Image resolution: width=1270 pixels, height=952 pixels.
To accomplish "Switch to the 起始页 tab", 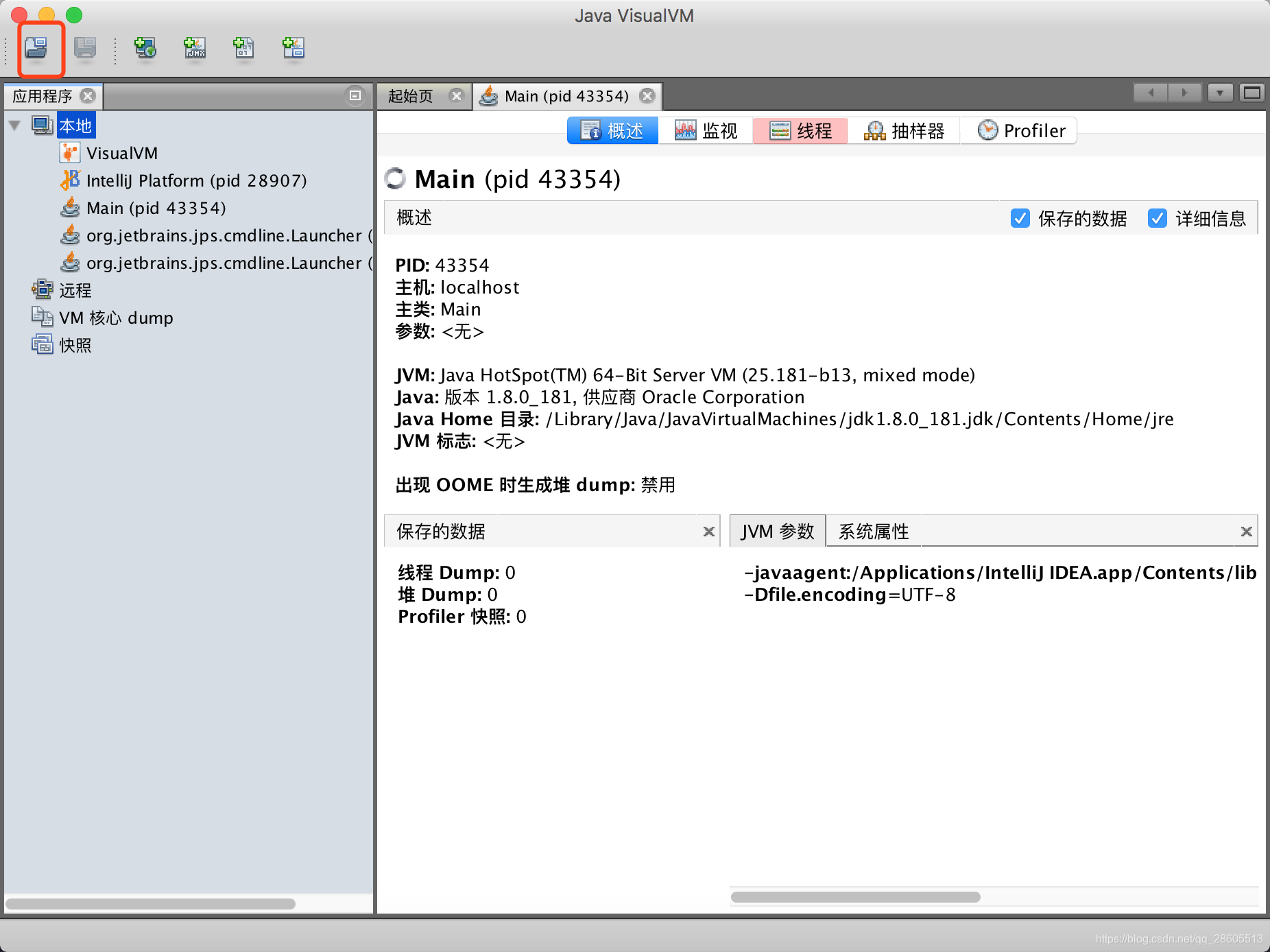I will pos(411,96).
